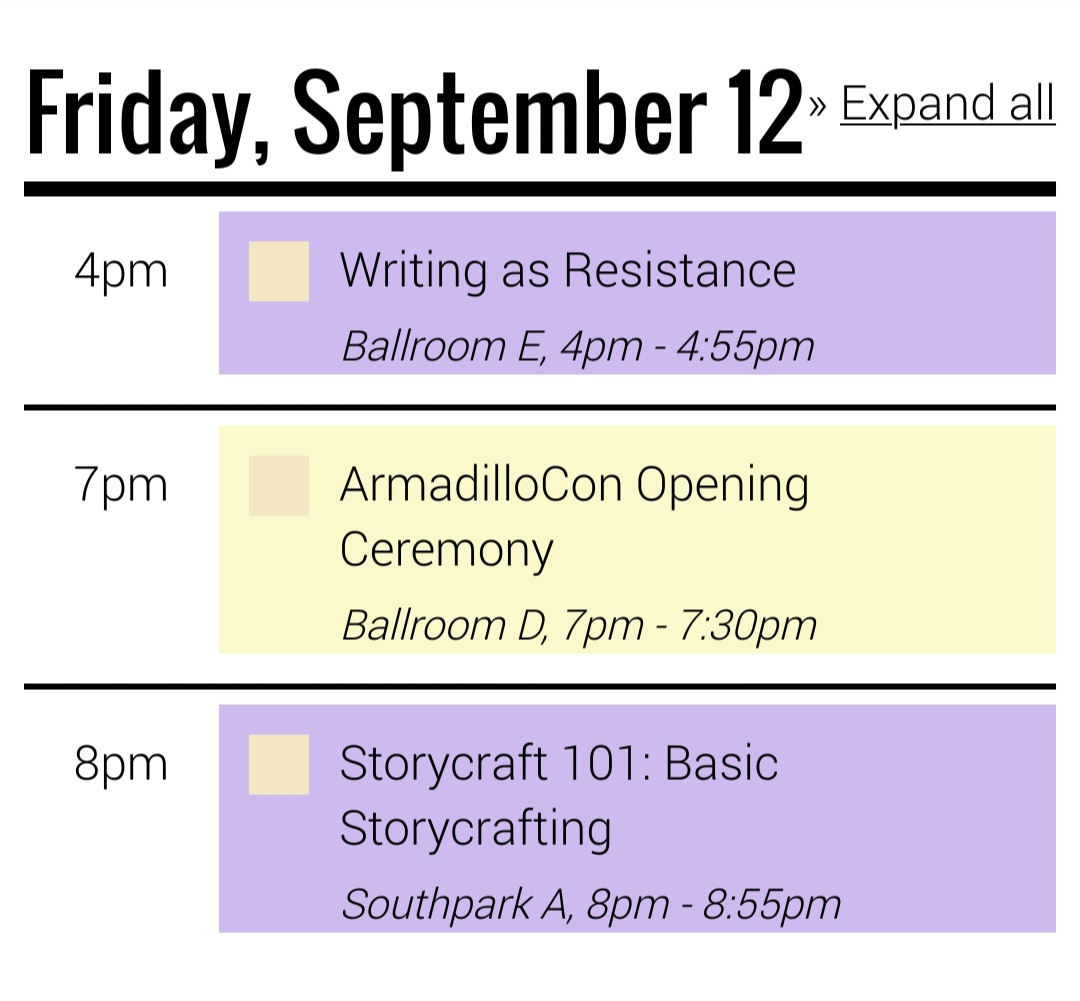Open the Writing as Resistance session title
The height and width of the screenshot is (1001, 1080).
tap(567, 270)
